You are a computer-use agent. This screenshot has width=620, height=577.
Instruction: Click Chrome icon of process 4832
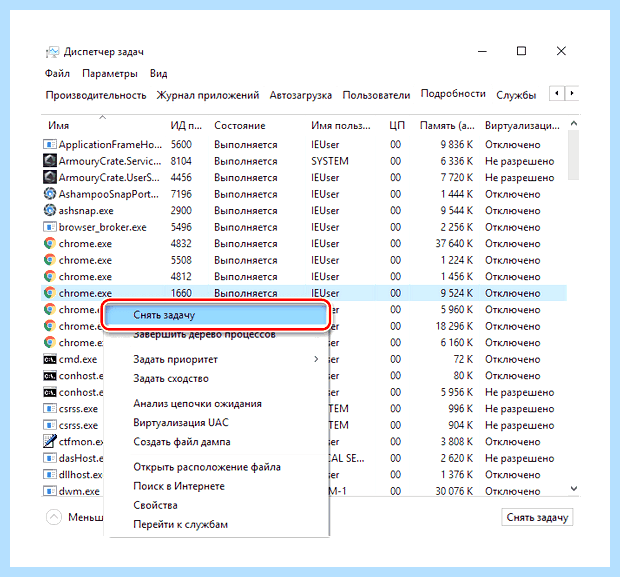click(x=49, y=244)
